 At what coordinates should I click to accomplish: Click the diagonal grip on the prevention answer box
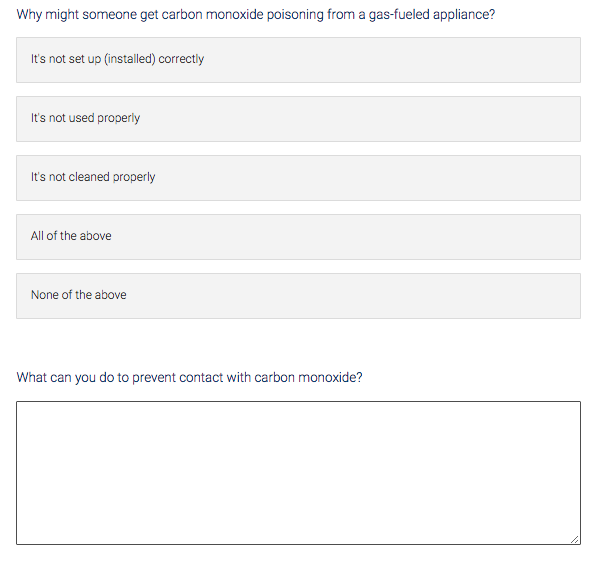[x=575, y=539]
